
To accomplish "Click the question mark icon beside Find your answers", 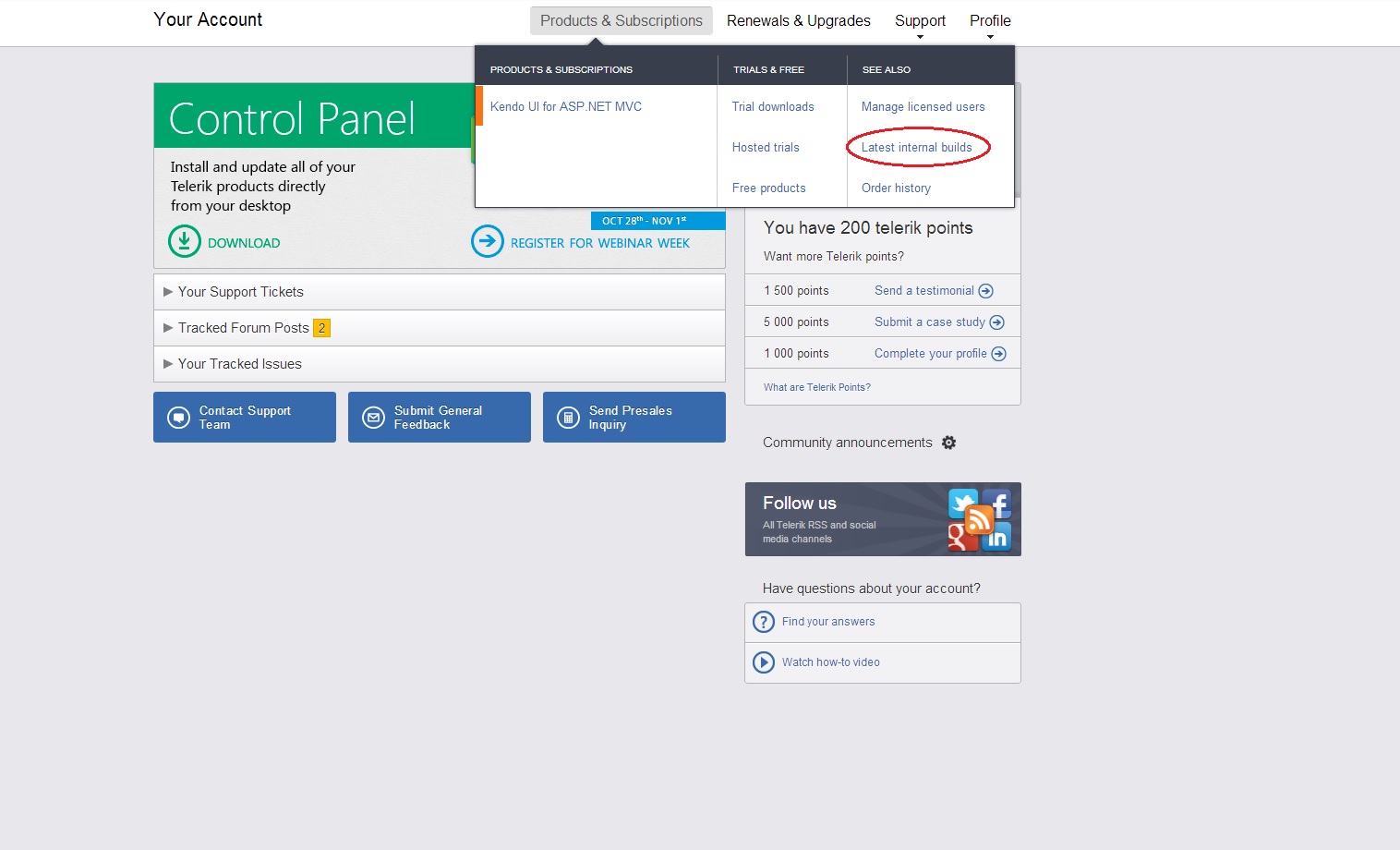I will [764, 622].
